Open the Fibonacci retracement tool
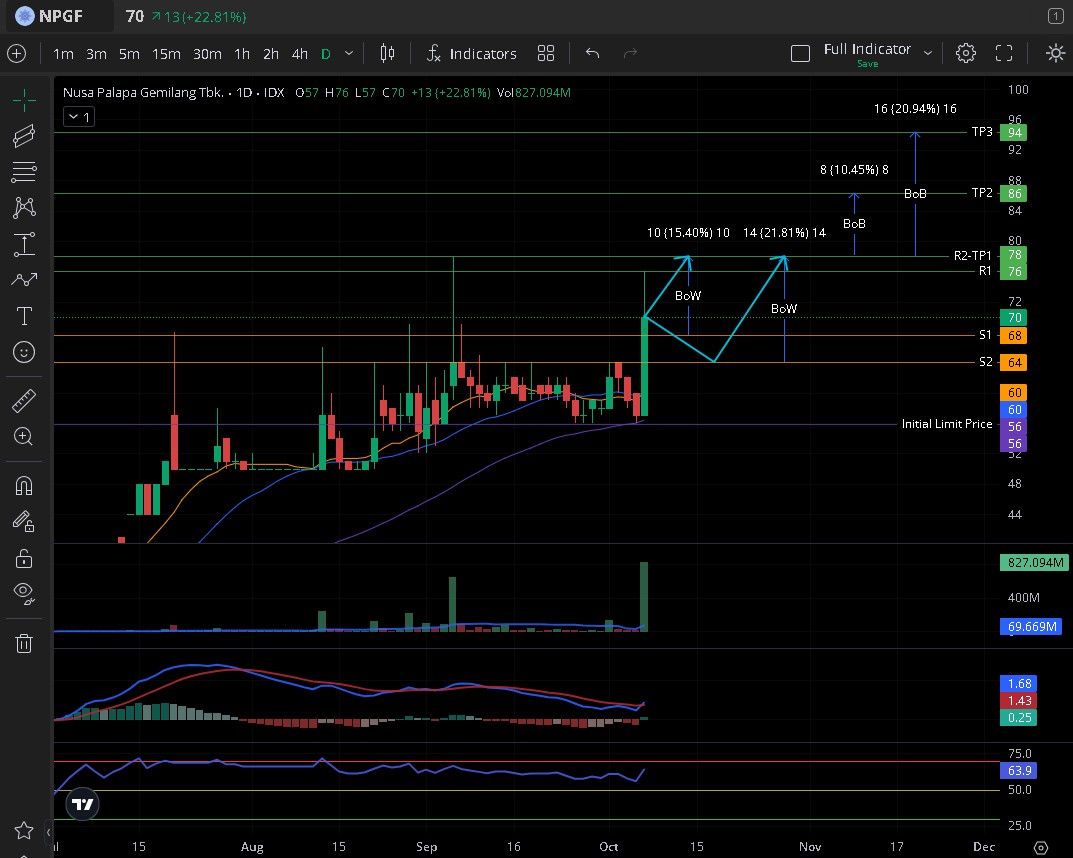 point(24,172)
